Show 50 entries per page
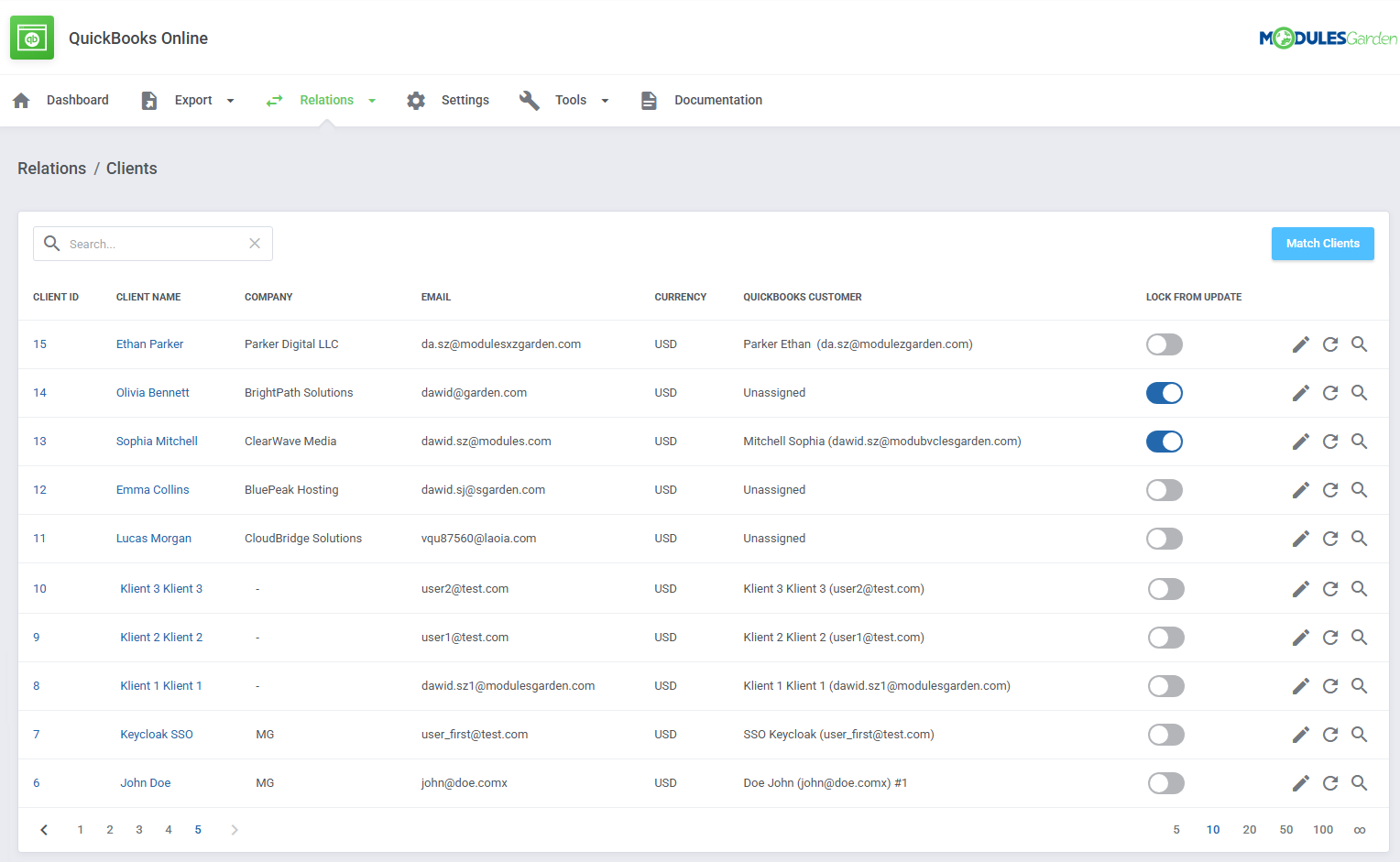The image size is (1400, 862). tap(1286, 830)
